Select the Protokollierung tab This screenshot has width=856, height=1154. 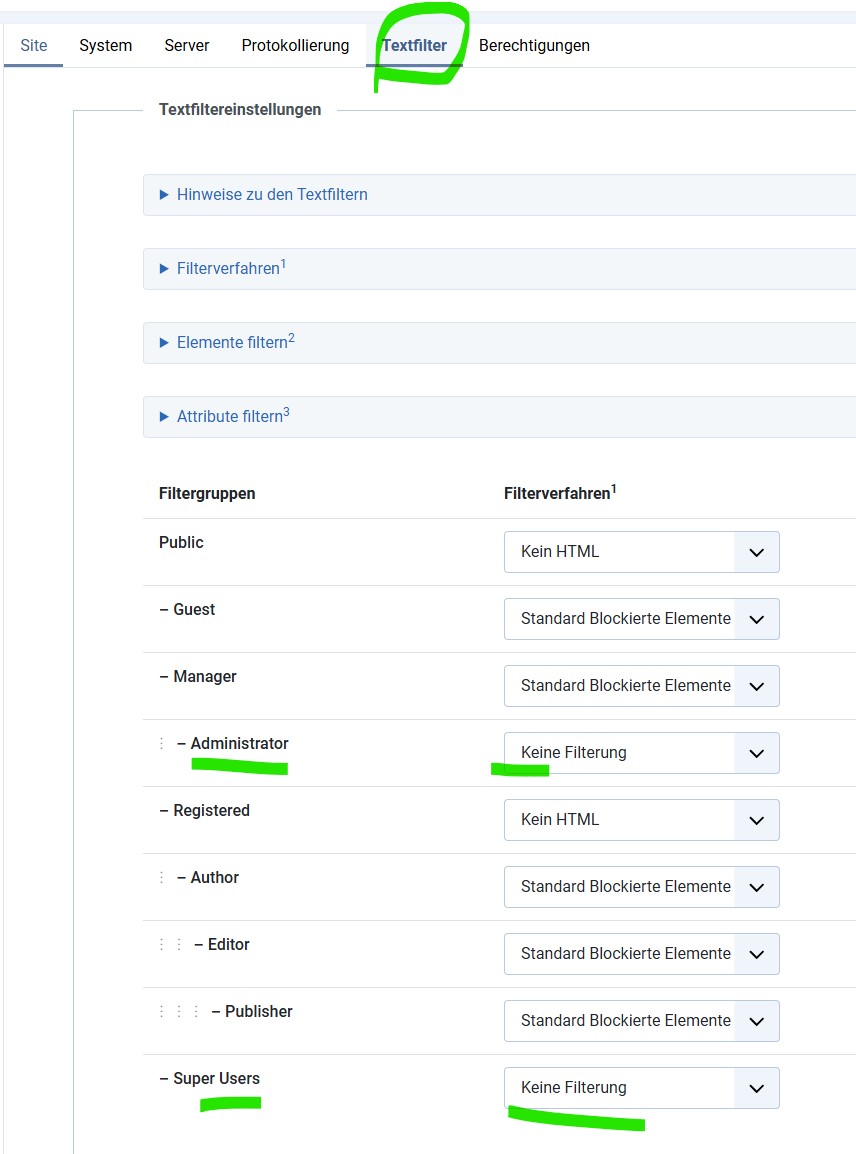coord(295,46)
